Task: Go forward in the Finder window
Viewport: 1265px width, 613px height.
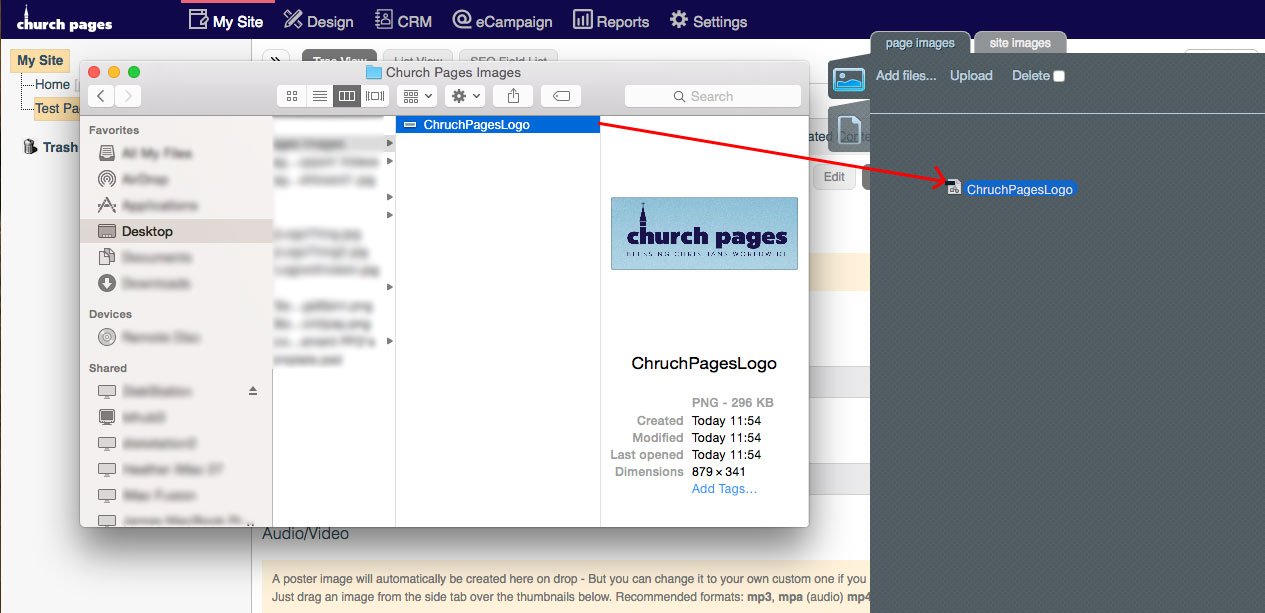Action: point(128,96)
